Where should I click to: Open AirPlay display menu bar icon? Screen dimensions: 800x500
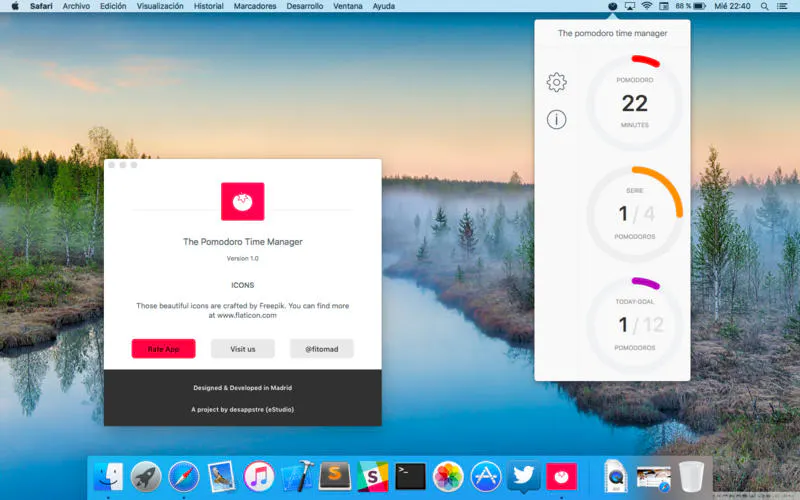tap(630, 6)
